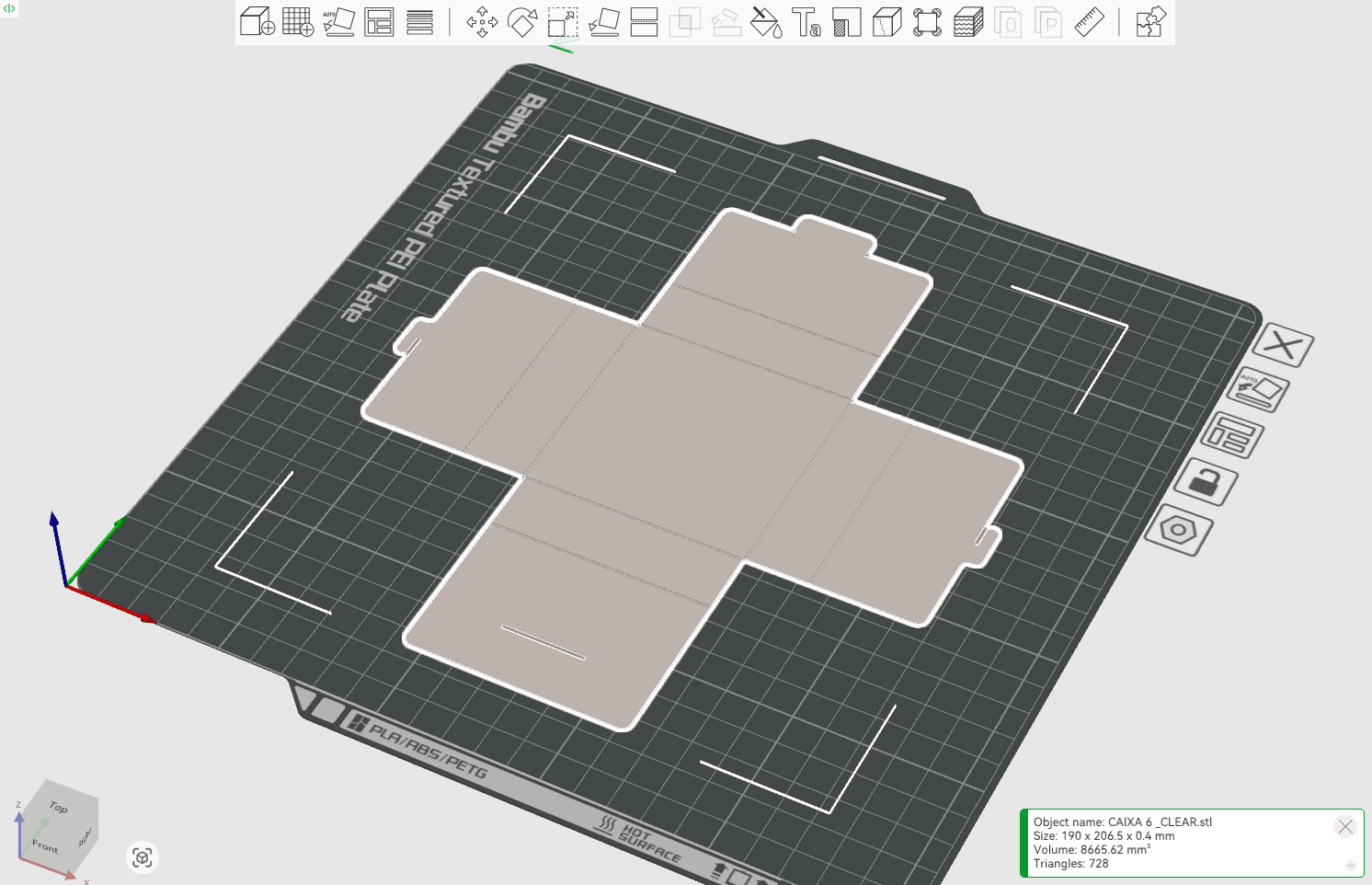The height and width of the screenshot is (885, 1372).
Task: Click the Add model cube icon
Action: click(x=257, y=21)
